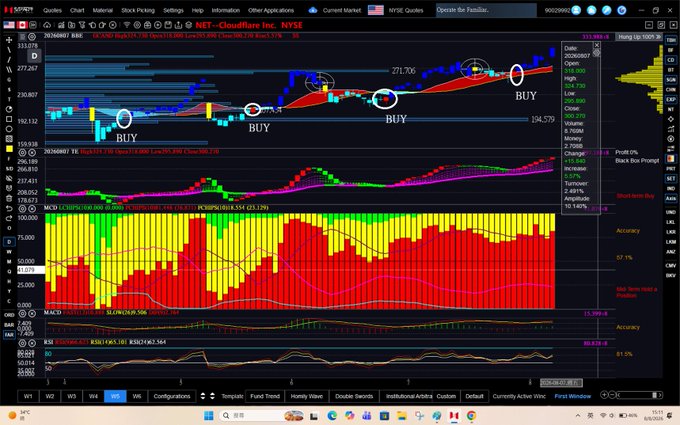Click the Default template button
Screen dimensions: 680x425
pos(474,396)
